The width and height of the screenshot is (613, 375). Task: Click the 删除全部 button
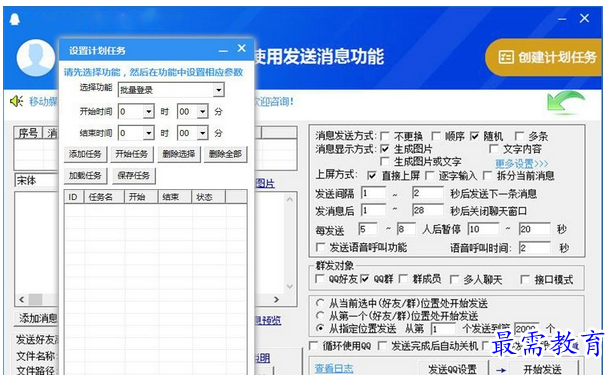[x=225, y=154]
